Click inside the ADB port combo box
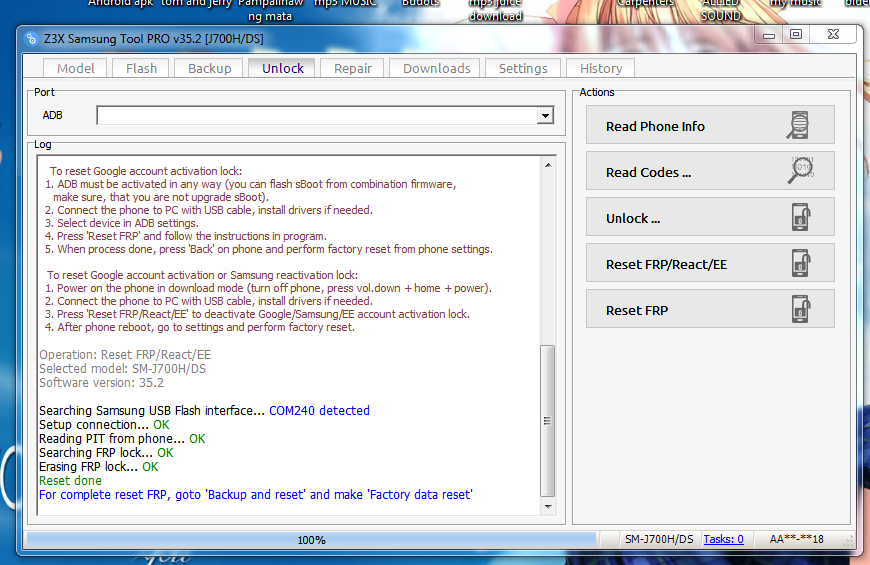The image size is (870, 565). click(x=317, y=115)
